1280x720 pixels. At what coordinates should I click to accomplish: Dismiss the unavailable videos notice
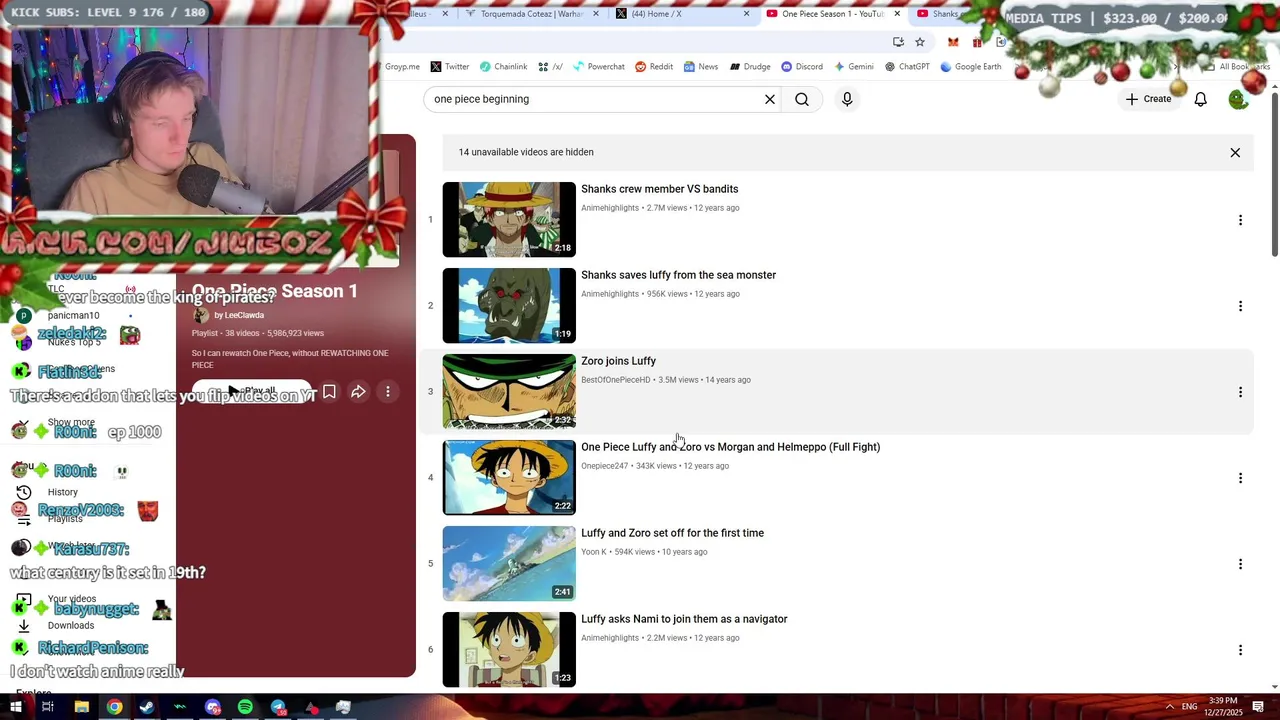coord(1235,153)
